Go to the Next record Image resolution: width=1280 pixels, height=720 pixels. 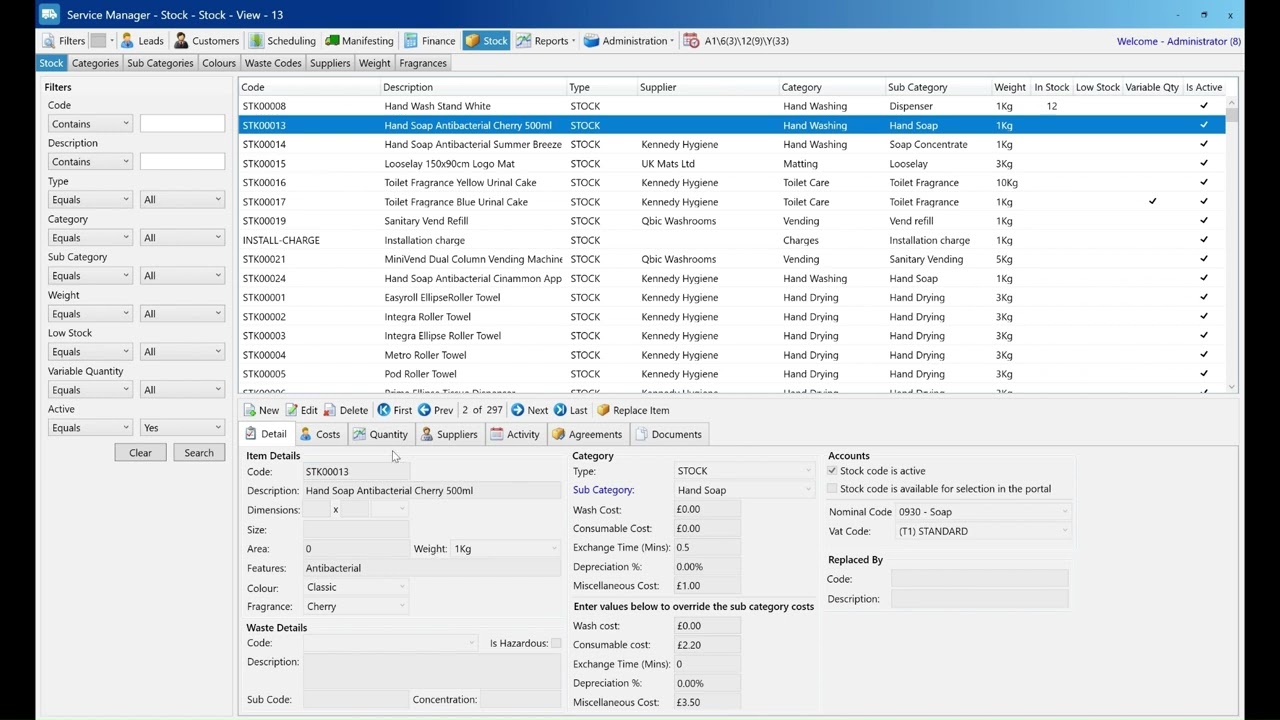(529, 410)
